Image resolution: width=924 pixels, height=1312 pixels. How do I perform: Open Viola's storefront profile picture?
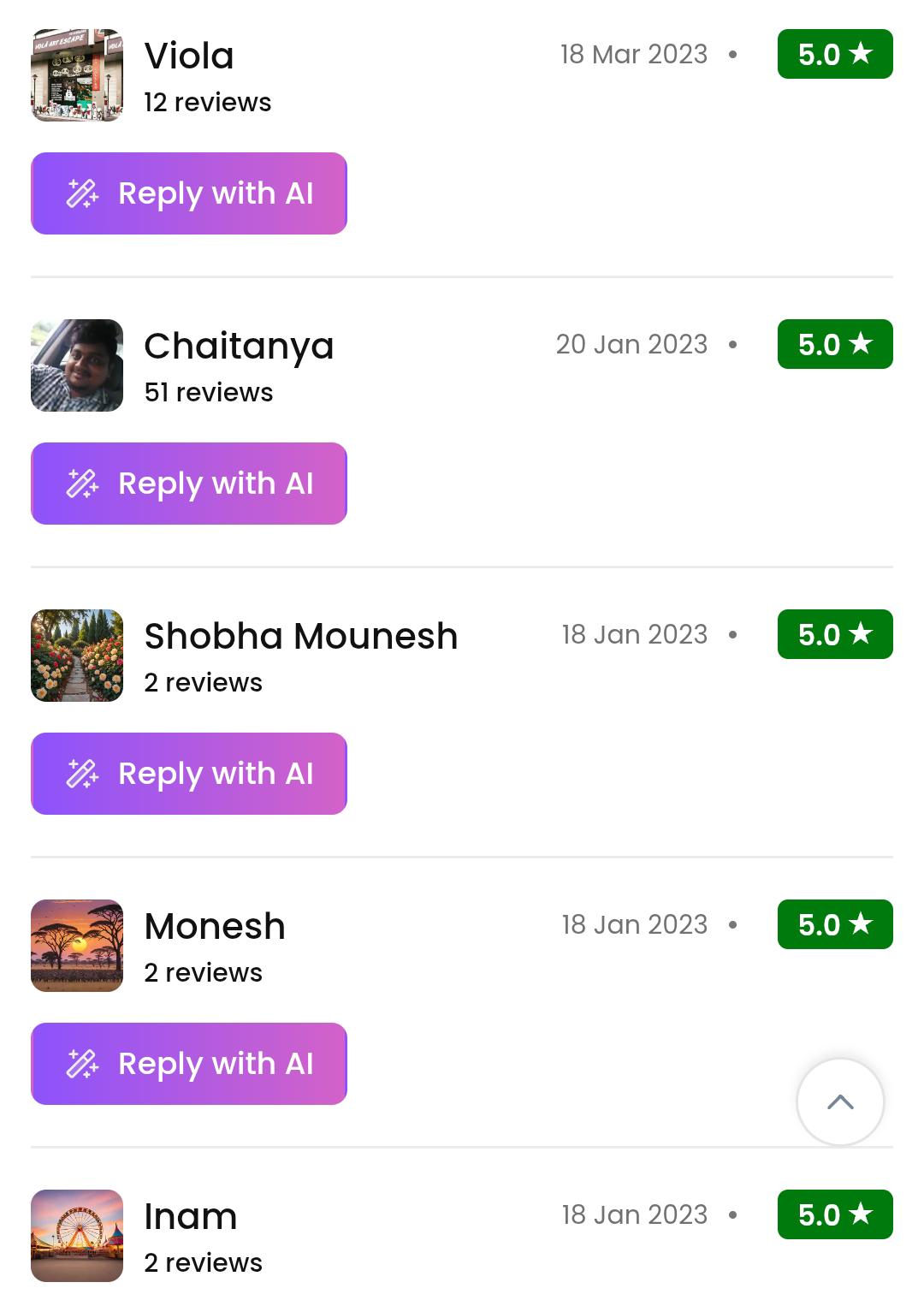click(77, 75)
